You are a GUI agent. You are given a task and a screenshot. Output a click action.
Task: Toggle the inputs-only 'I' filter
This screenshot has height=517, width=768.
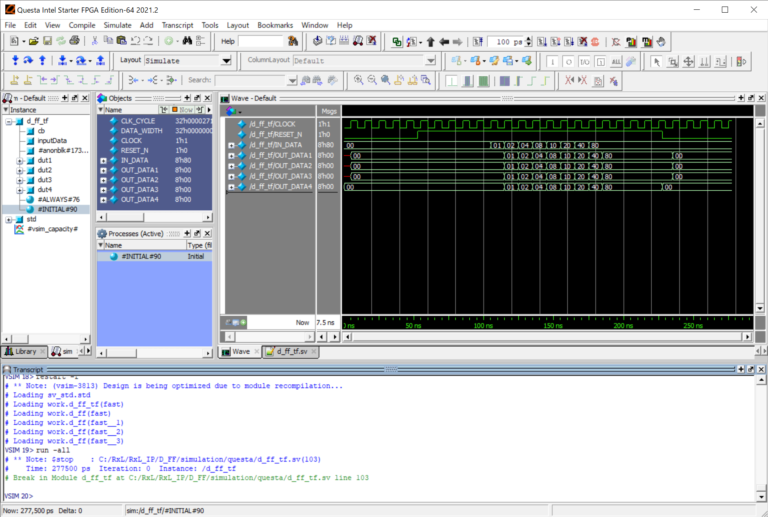[x=552, y=61]
